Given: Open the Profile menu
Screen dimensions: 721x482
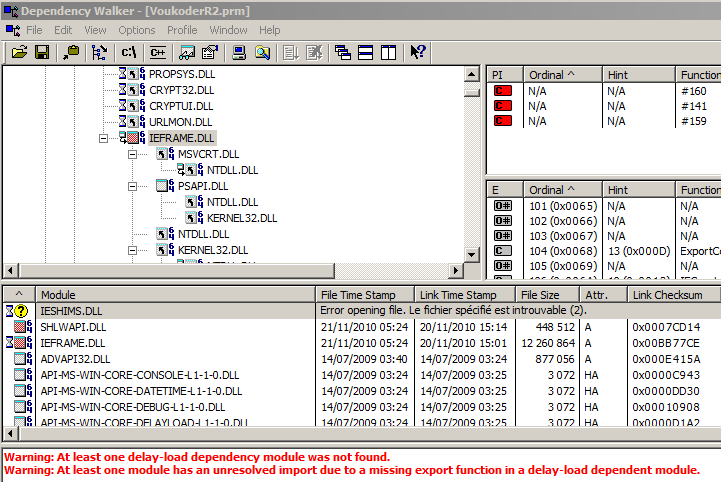Looking at the screenshot, I should 182,30.
